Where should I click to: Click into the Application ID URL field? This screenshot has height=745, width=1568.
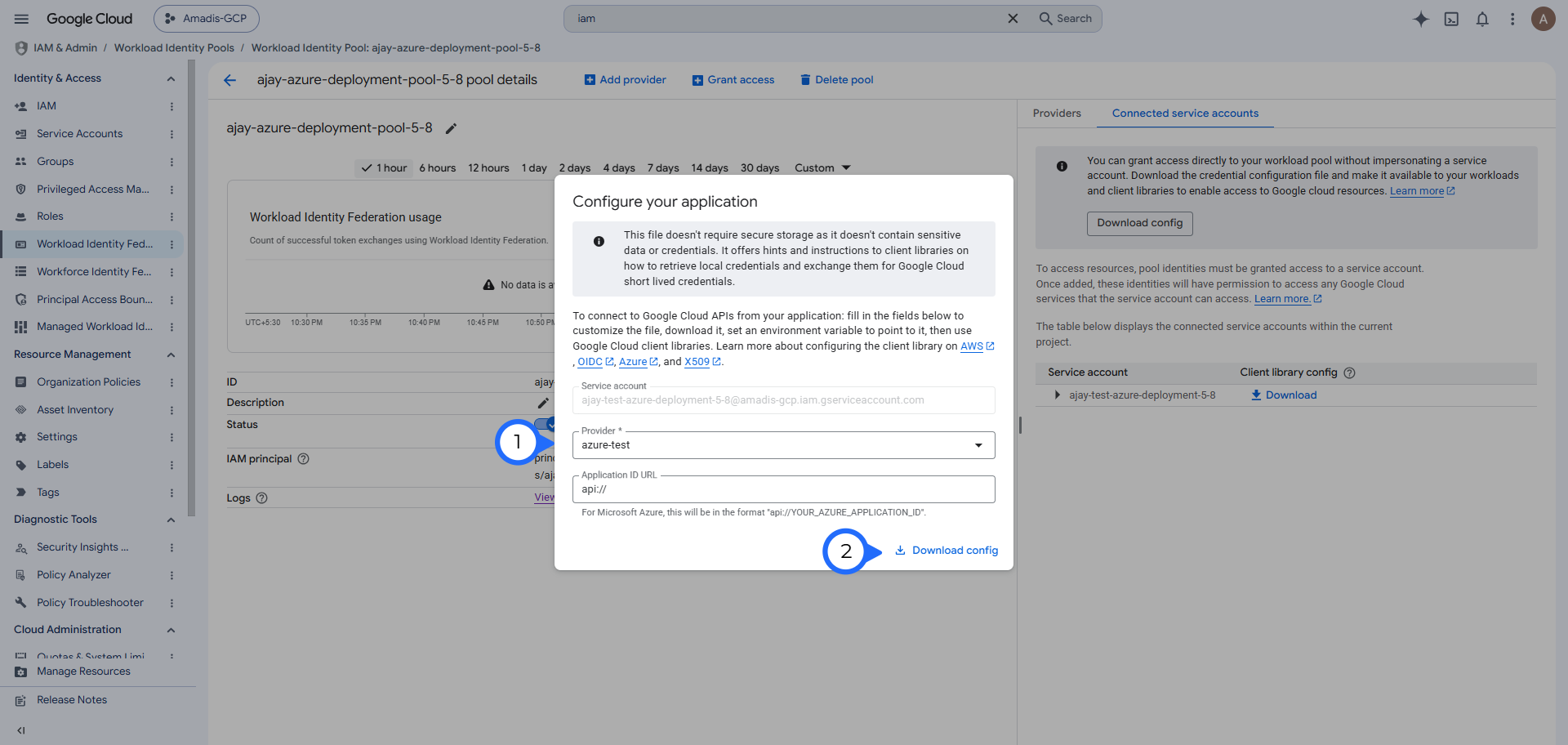783,489
